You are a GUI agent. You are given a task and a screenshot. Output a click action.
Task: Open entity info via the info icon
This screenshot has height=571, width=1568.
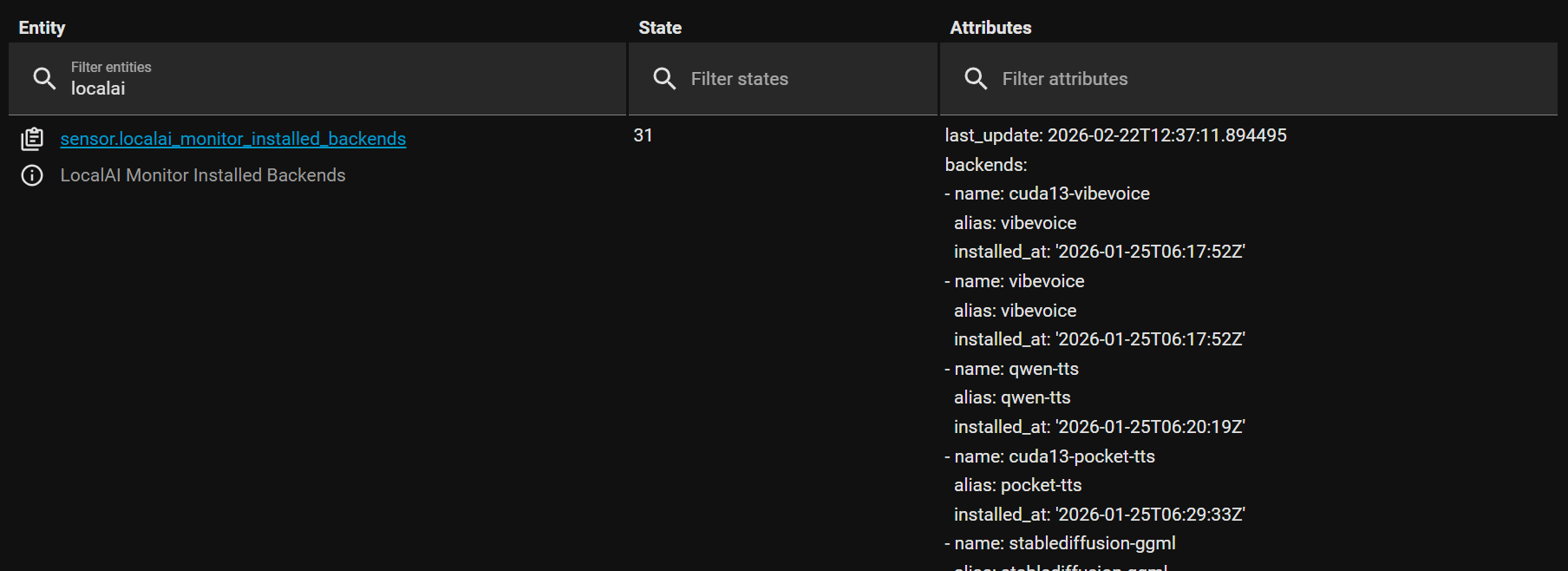click(x=32, y=175)
